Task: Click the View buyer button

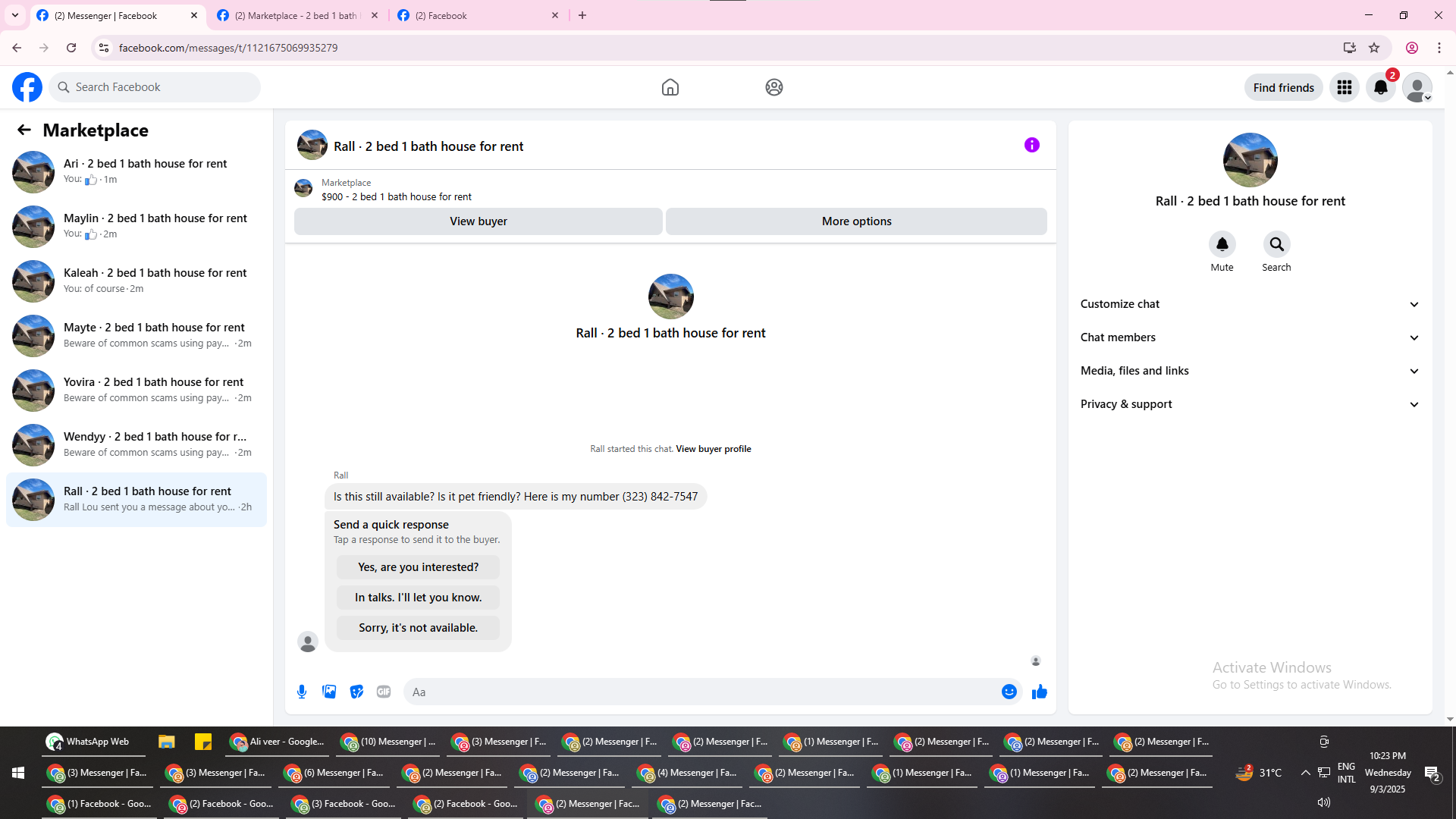Action: [478, 221]
